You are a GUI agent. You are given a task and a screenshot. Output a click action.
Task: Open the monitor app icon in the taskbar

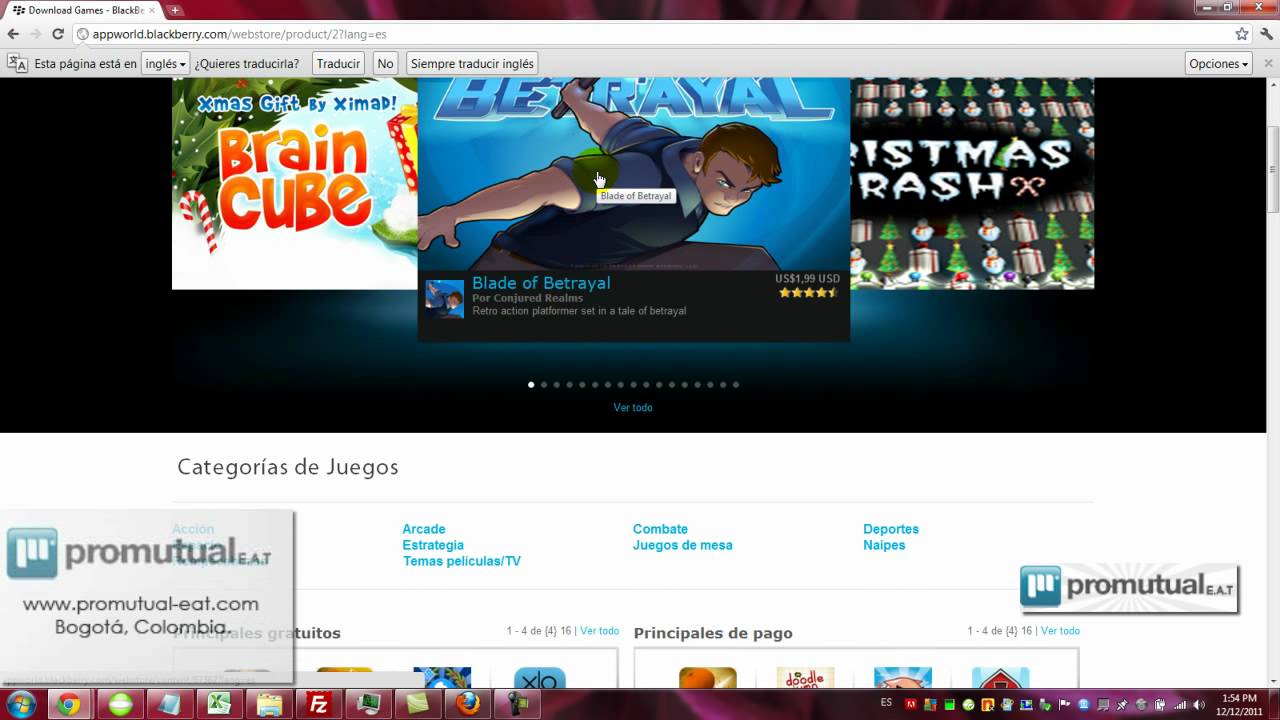point(369,704)
